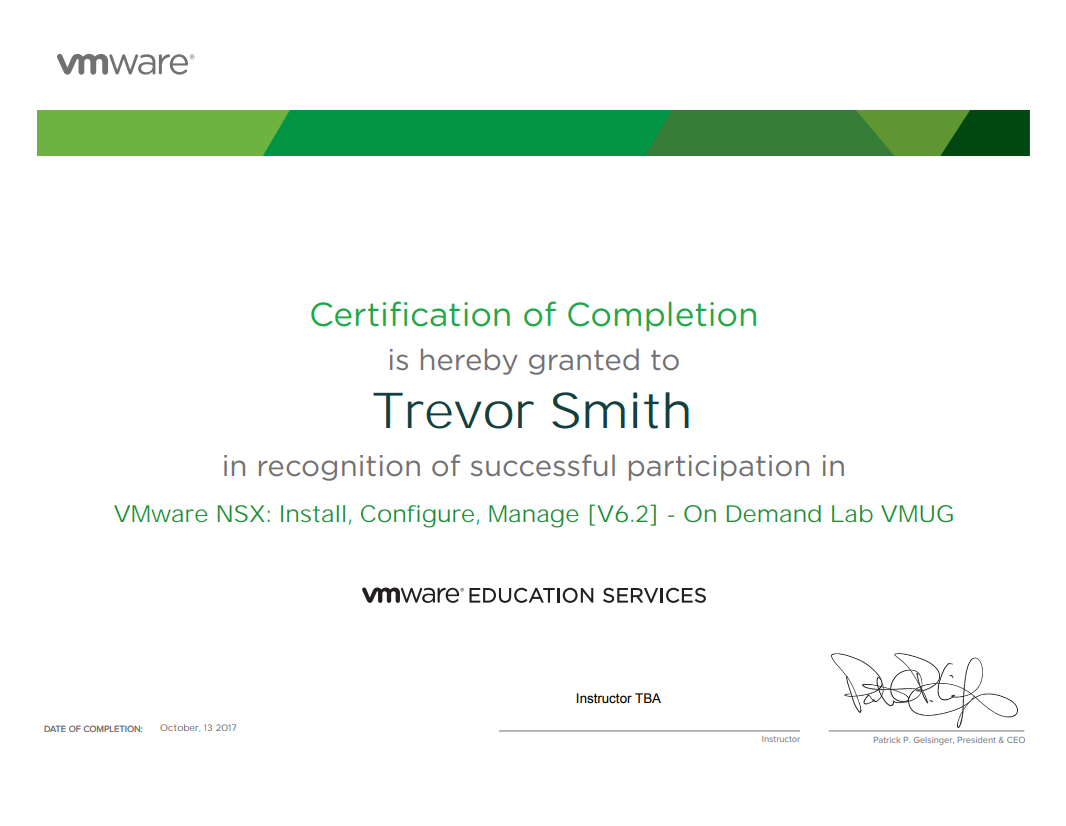The image size is (1066, 826).
Task: Select the "Certification of Completion" heading
Action: coord(533,314)
